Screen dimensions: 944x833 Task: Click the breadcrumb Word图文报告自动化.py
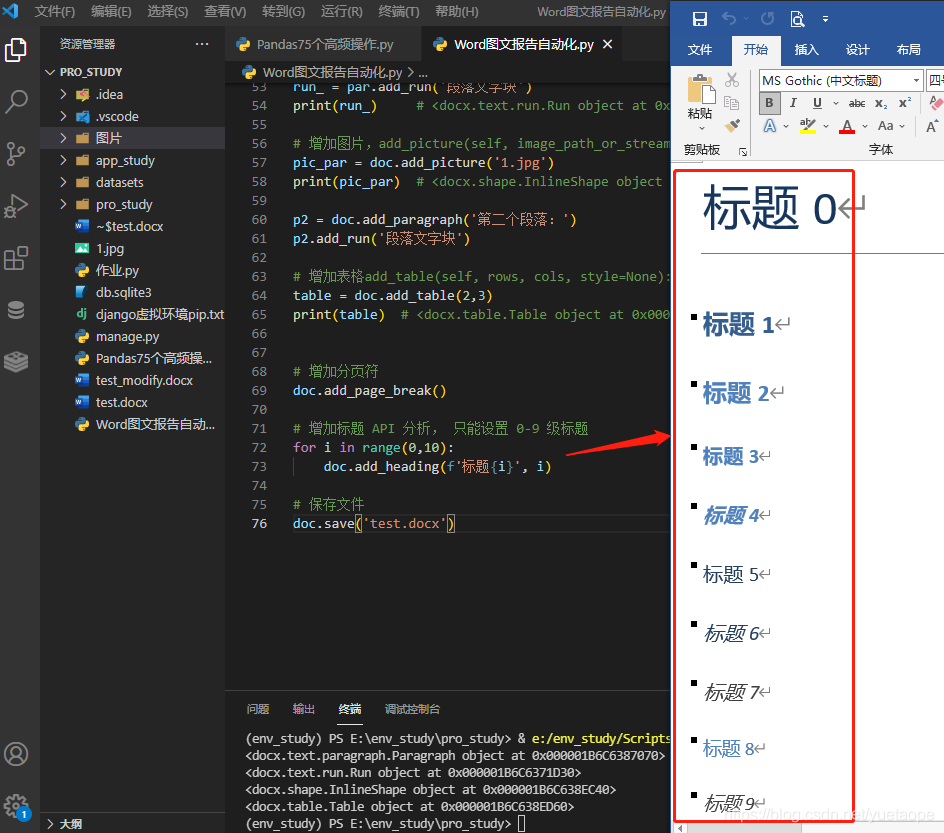pos(332,72)
